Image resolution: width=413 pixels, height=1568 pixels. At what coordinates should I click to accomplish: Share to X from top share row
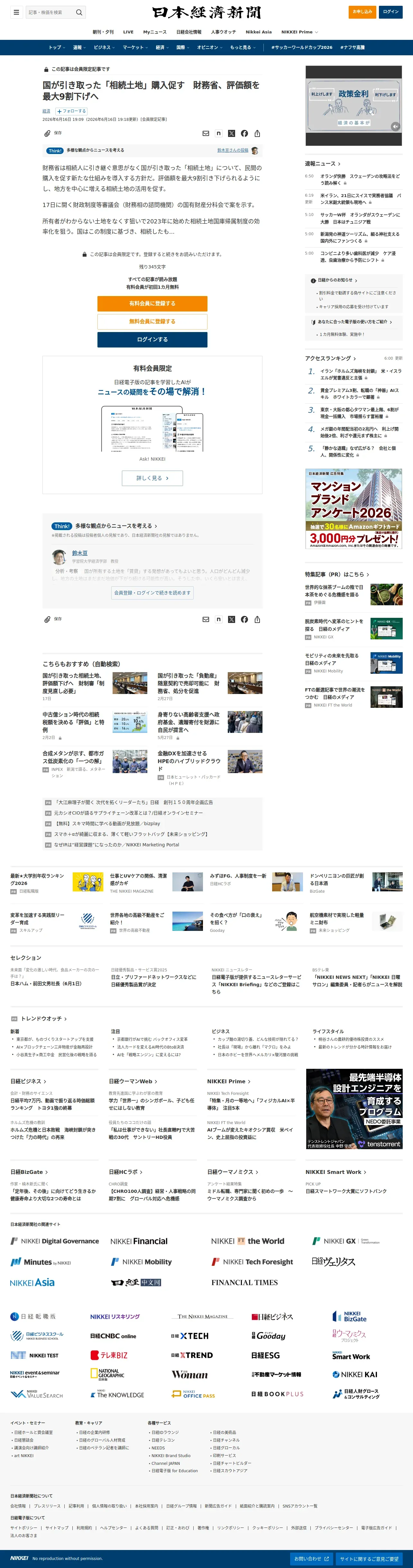232,133
